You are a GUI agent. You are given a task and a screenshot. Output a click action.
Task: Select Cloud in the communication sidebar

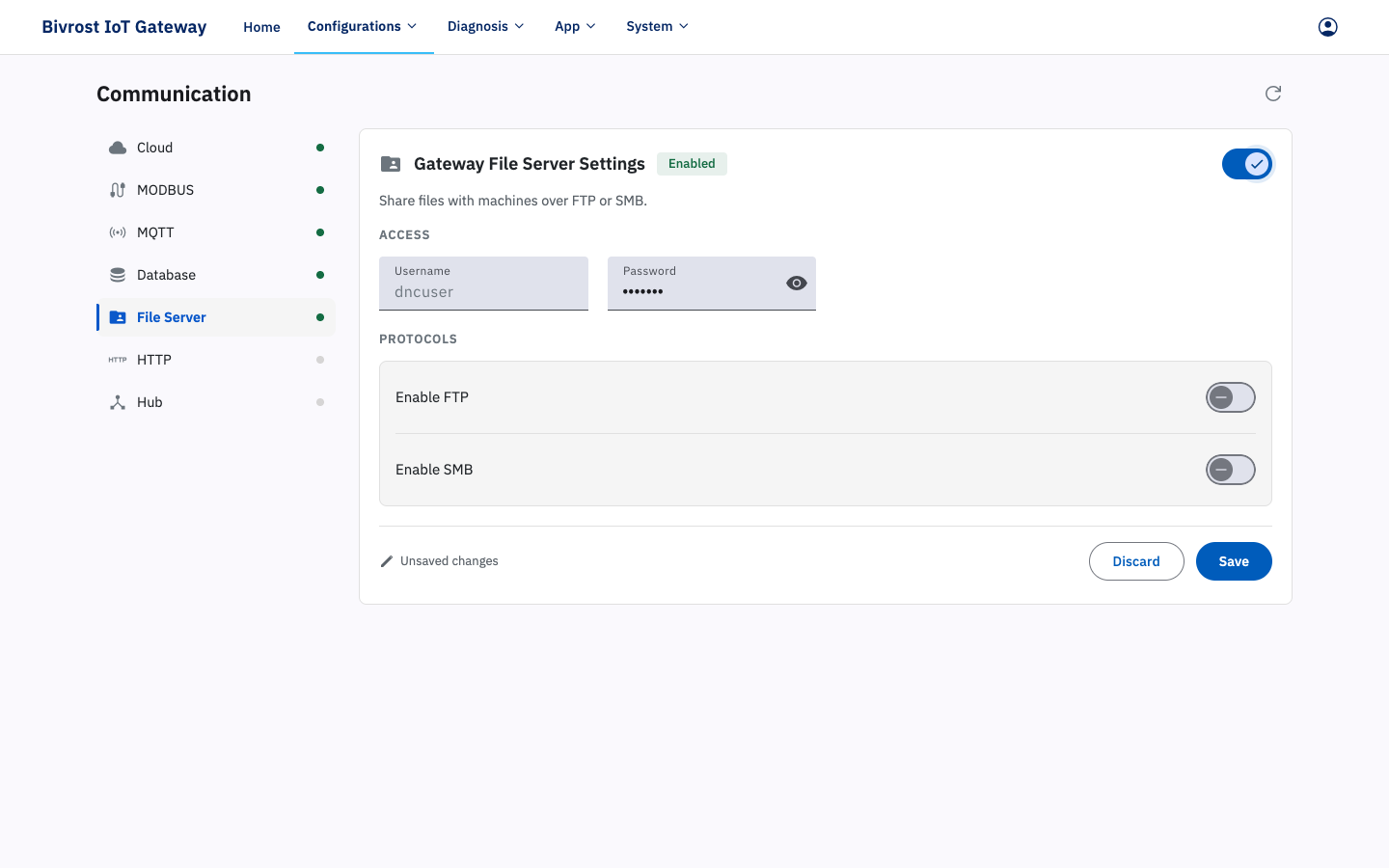(x=216, y=148)
